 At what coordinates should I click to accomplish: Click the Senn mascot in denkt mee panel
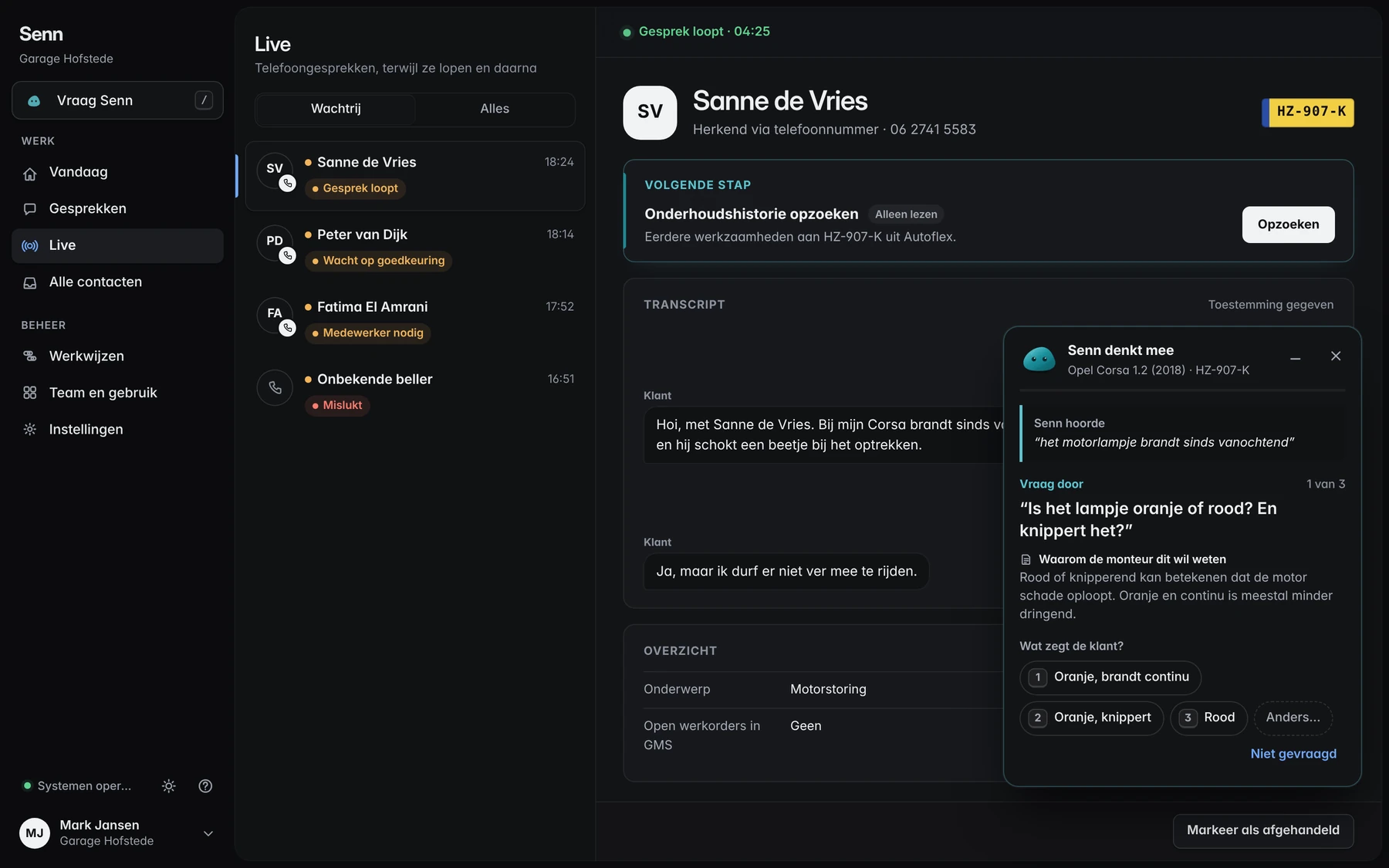(x=1039, y=359)
